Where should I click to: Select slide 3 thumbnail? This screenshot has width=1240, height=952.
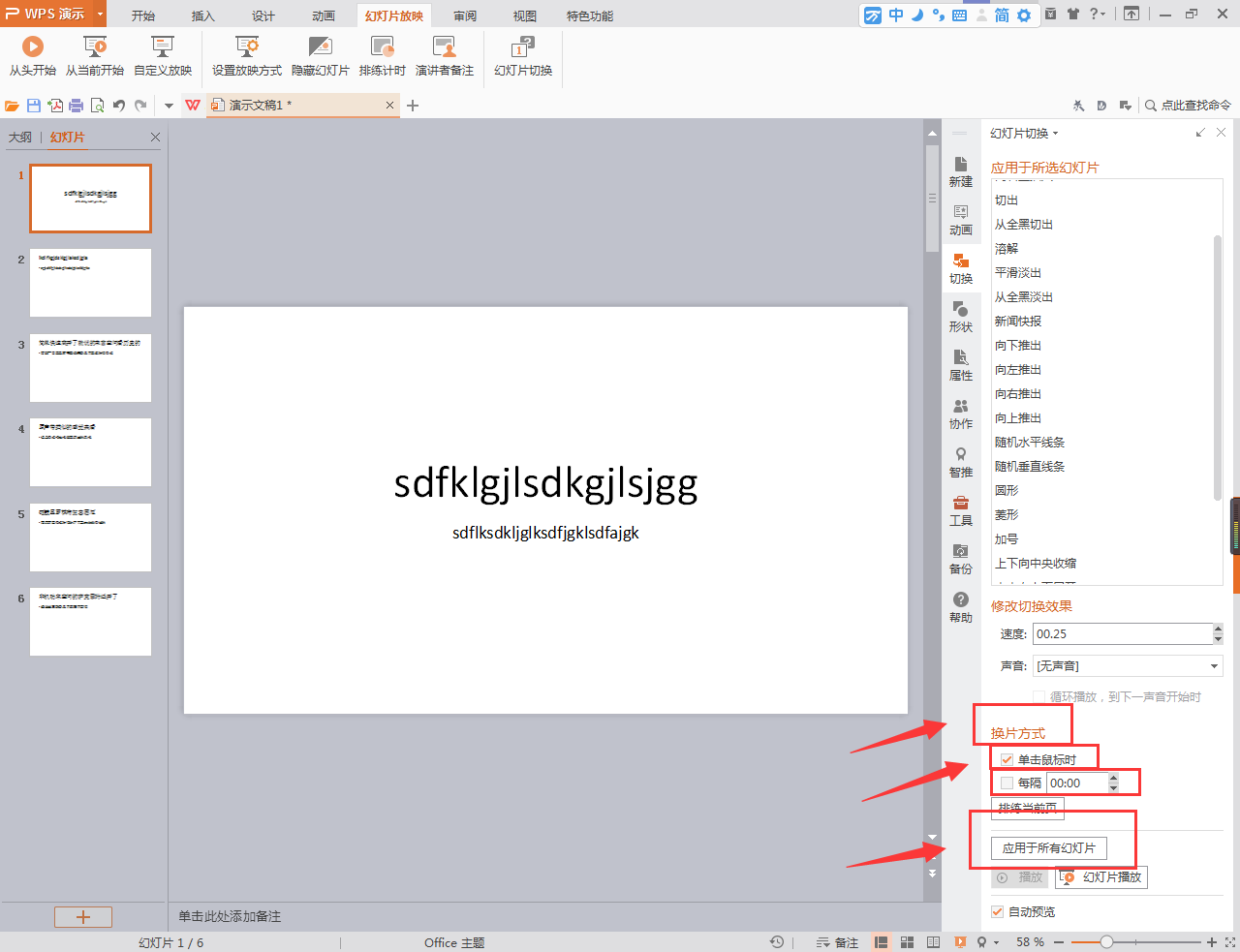pyautogui.click(x=90, y=368)
